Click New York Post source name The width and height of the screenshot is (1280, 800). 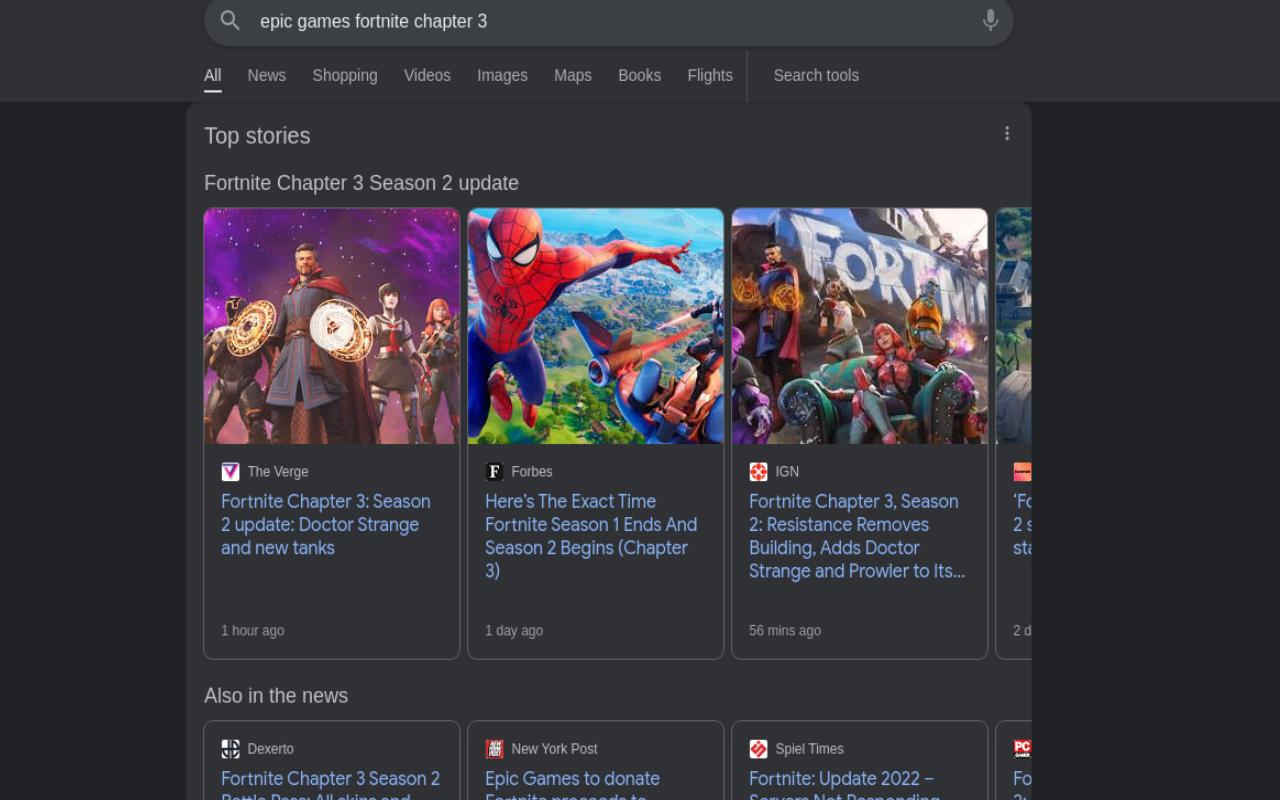pos(555,748)
